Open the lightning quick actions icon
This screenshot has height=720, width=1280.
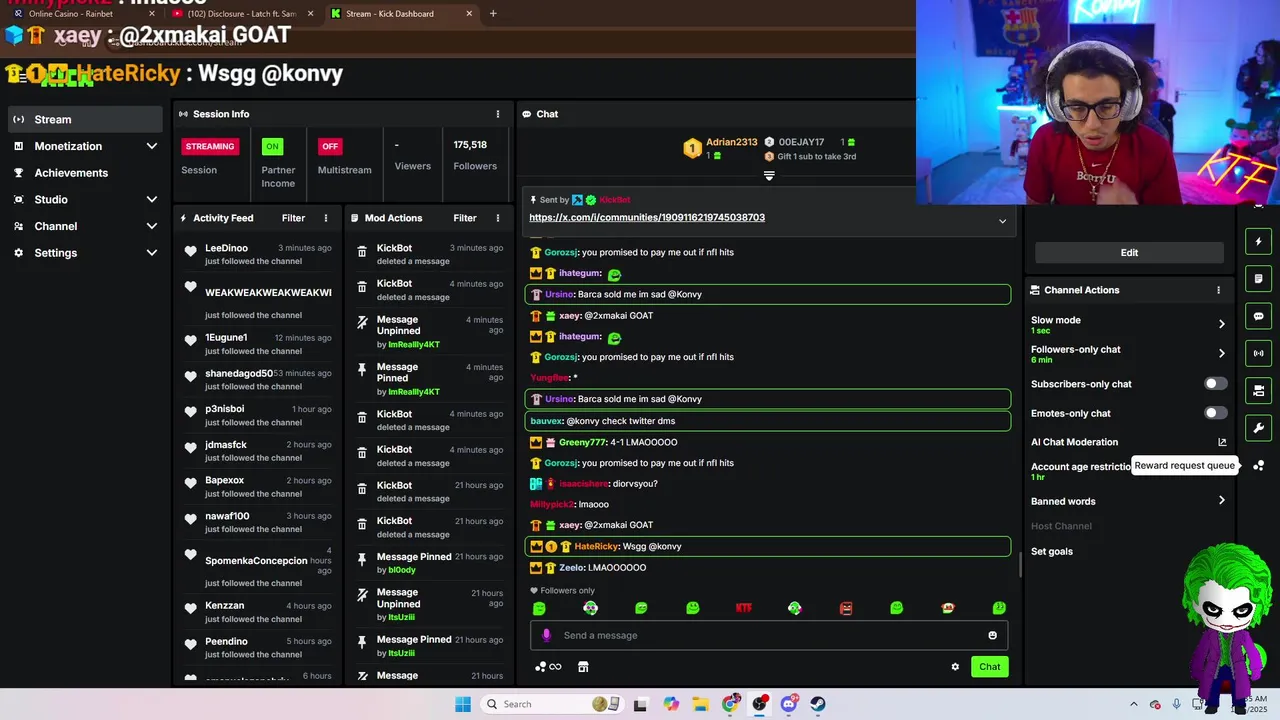[1259, 241]
